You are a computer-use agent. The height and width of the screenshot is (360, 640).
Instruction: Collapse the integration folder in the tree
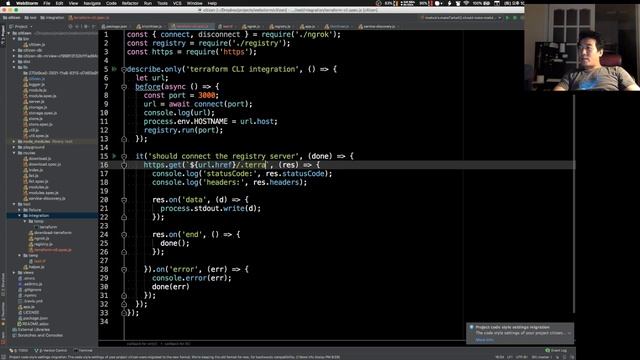click(x=20, y=216)
